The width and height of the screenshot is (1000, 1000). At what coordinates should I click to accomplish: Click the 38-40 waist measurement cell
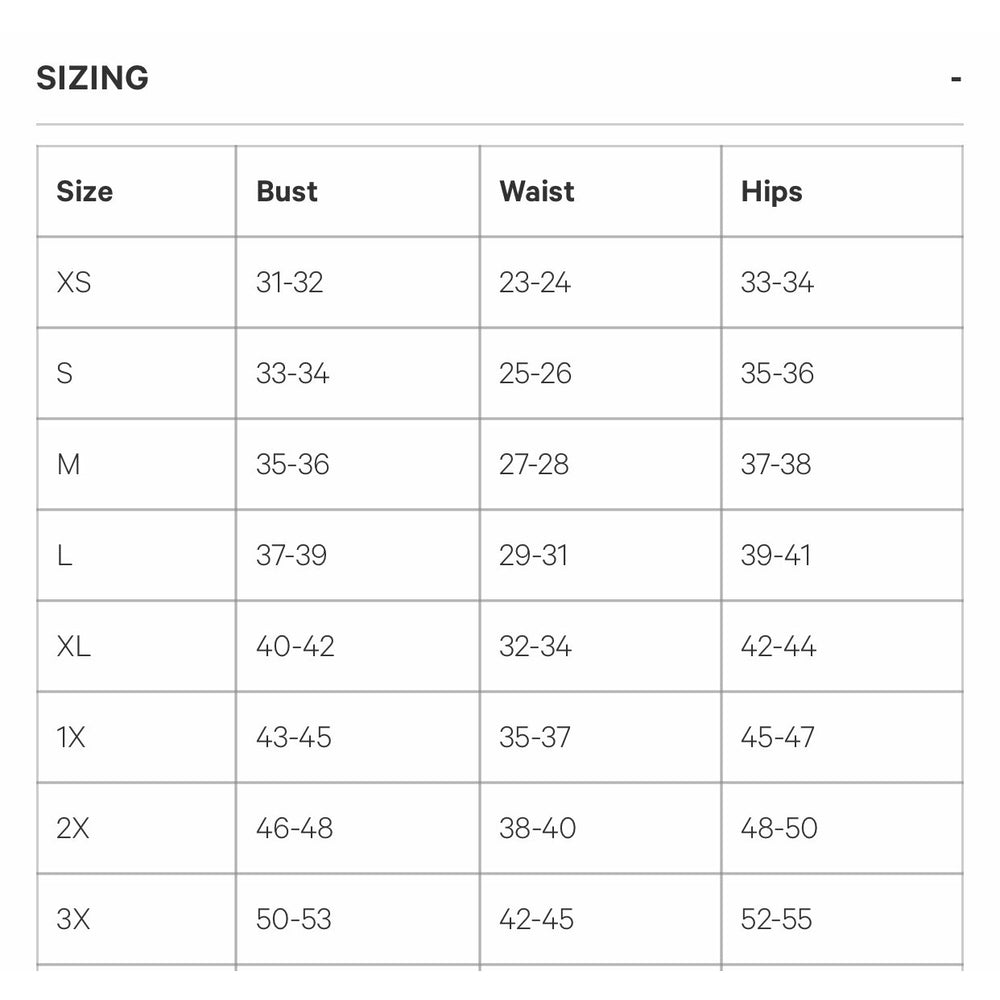pos(537,829)
